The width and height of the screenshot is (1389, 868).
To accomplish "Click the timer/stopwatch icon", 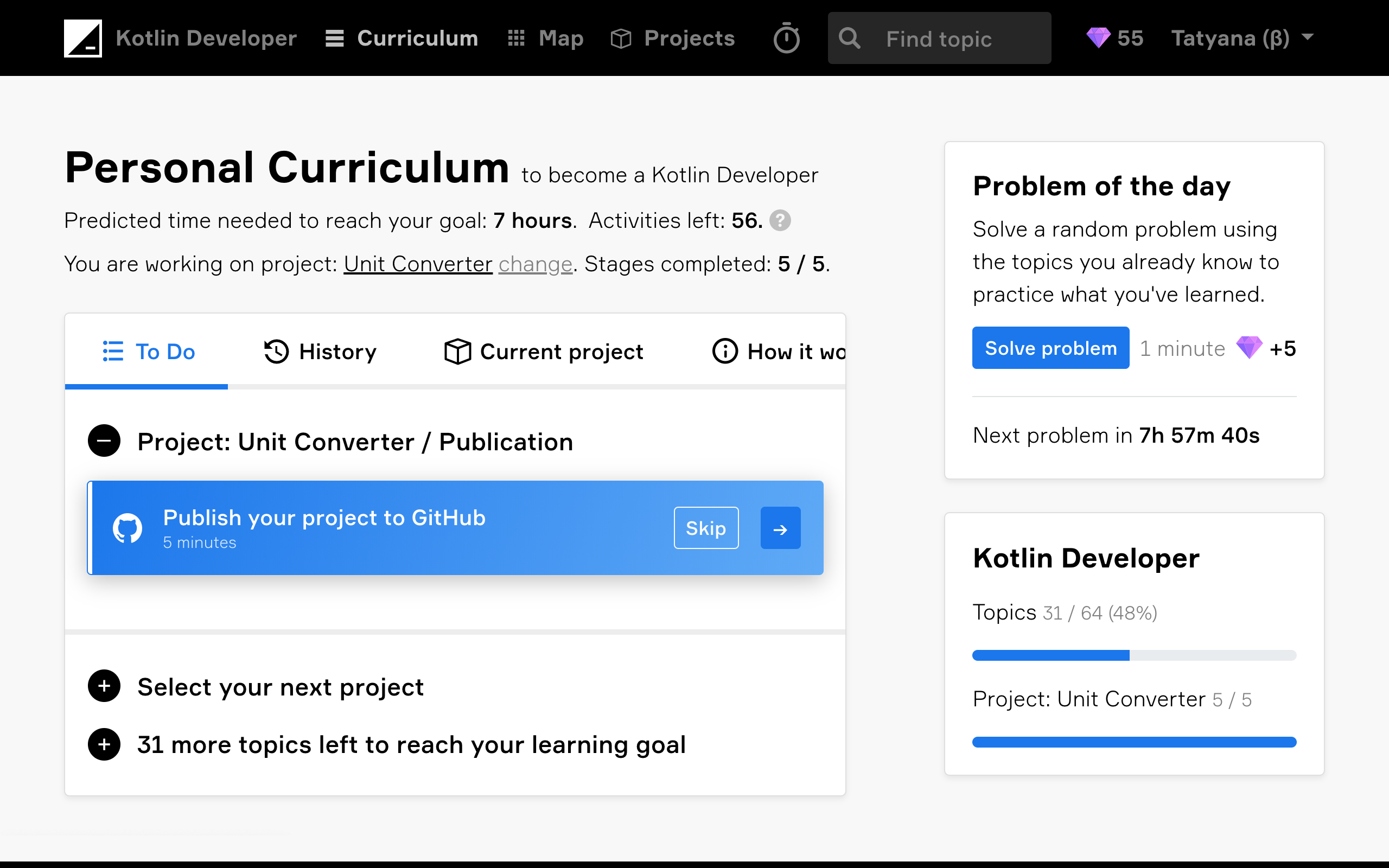I will point(787,38).
